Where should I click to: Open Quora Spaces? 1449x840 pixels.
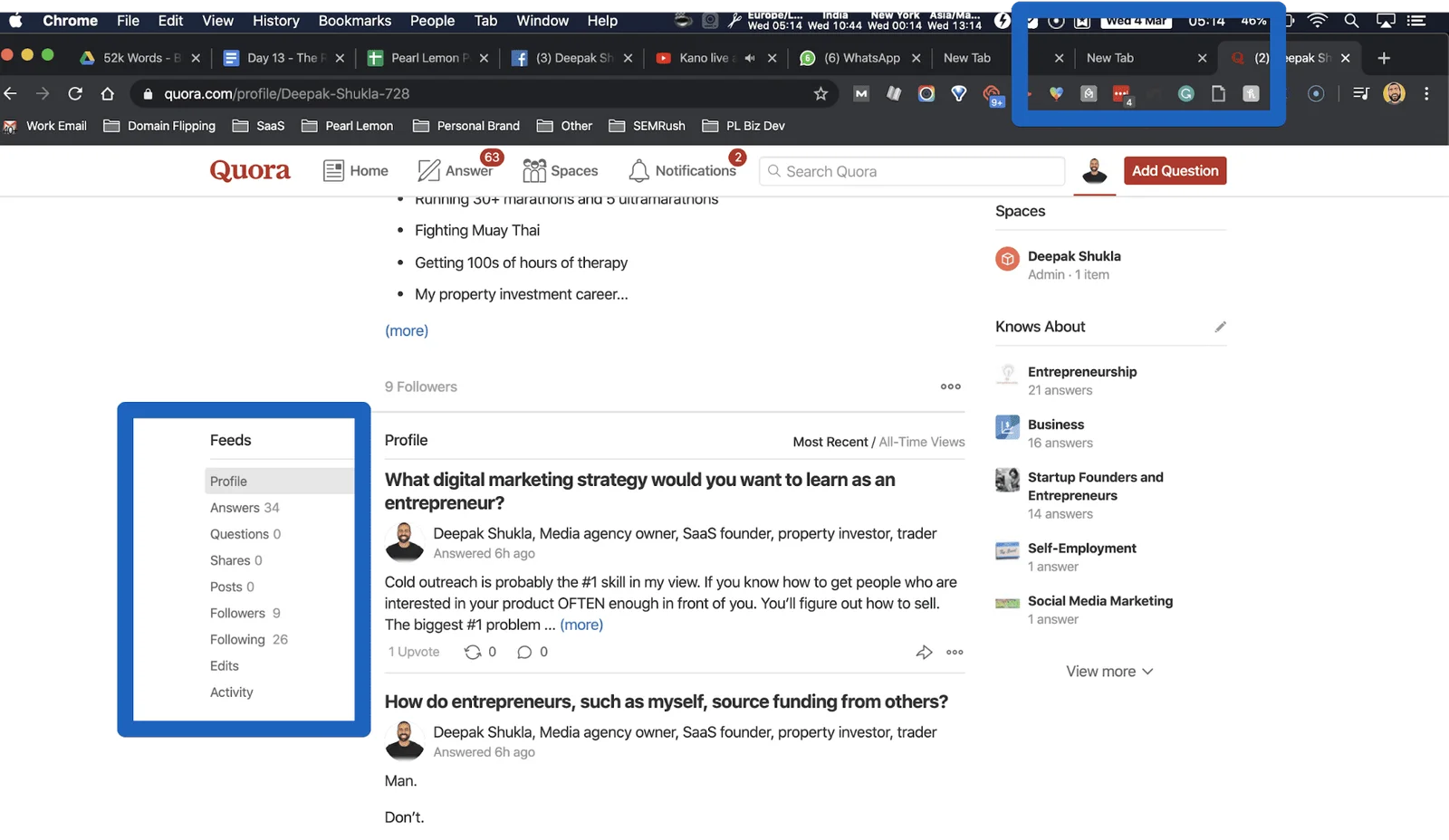point(561,170)
